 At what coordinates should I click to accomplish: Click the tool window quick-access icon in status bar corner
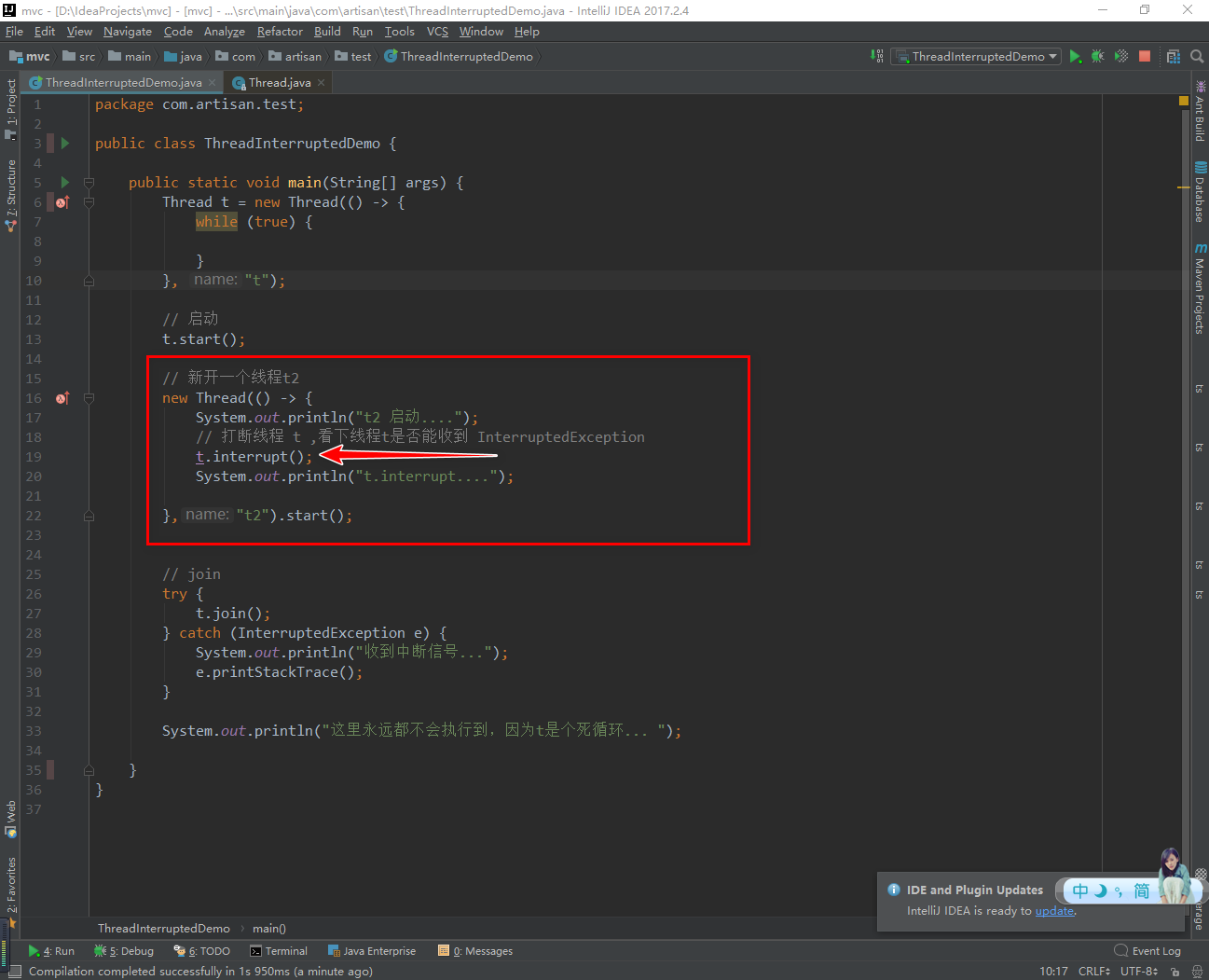click(x=15, y=971)
